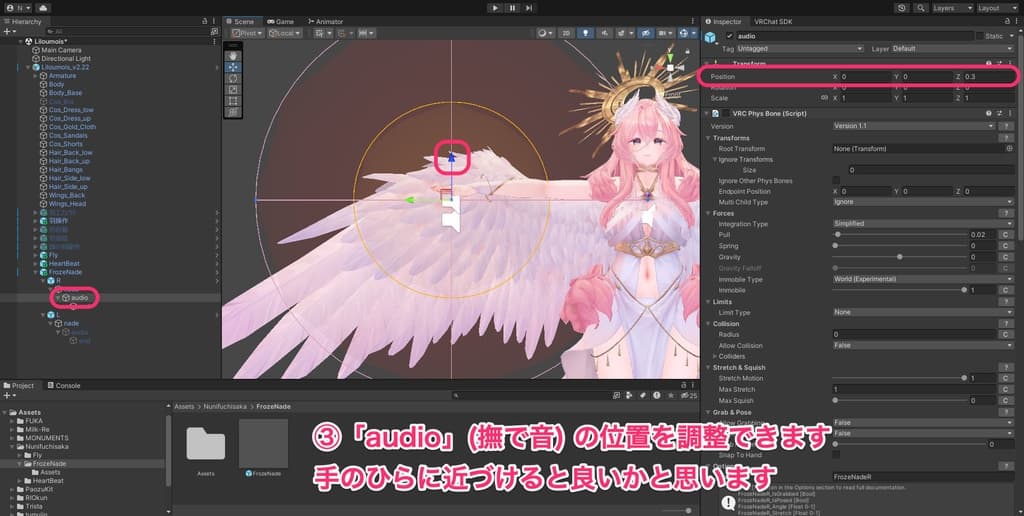
Task: Open the Version 1.1 dropdown
Action: 914,126
